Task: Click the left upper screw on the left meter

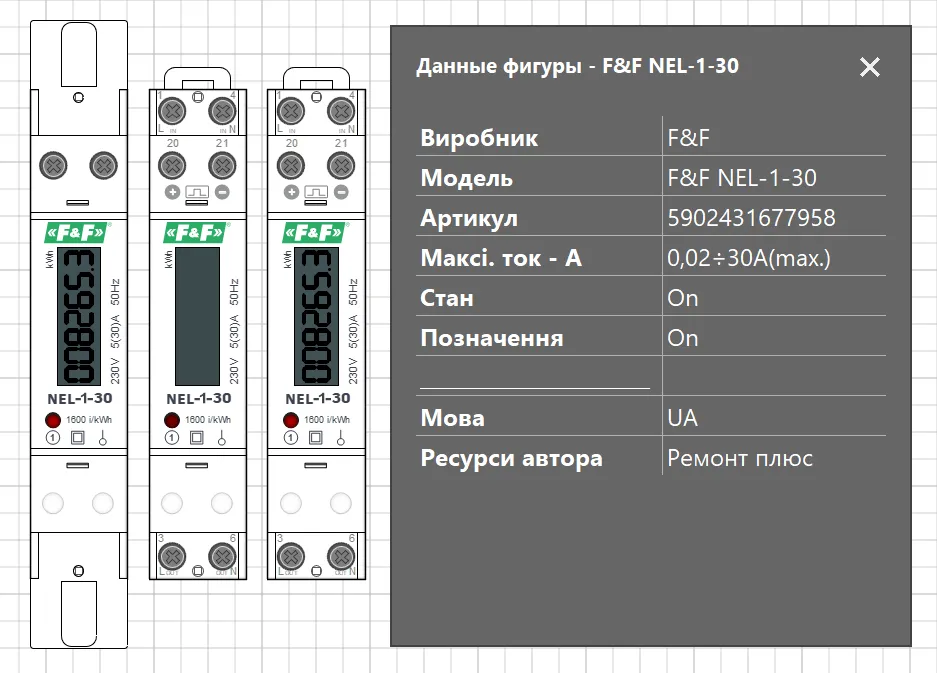Action: click(53, 166)
